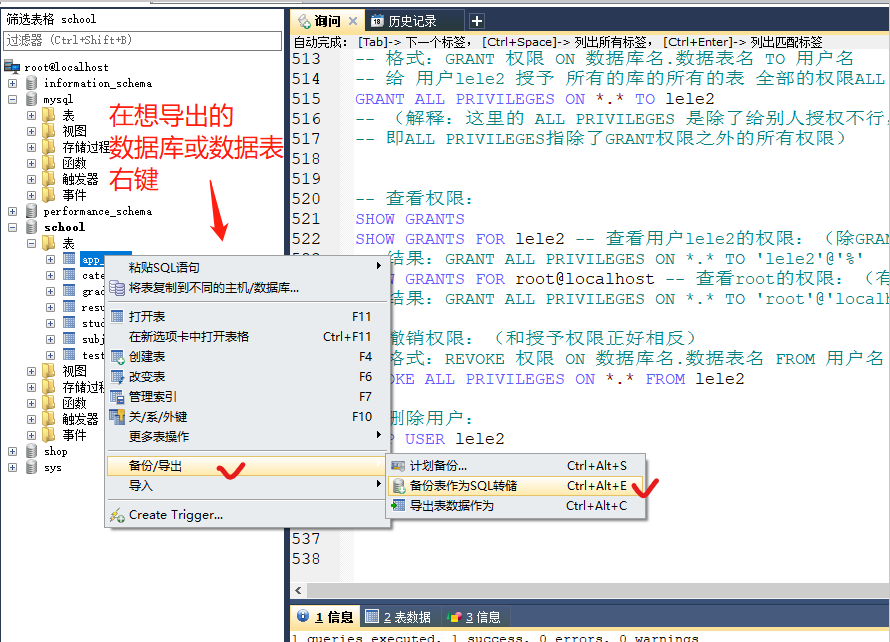Expand the cate table node
This screenshot has height=642, width=890.
(x=51, y=275)
